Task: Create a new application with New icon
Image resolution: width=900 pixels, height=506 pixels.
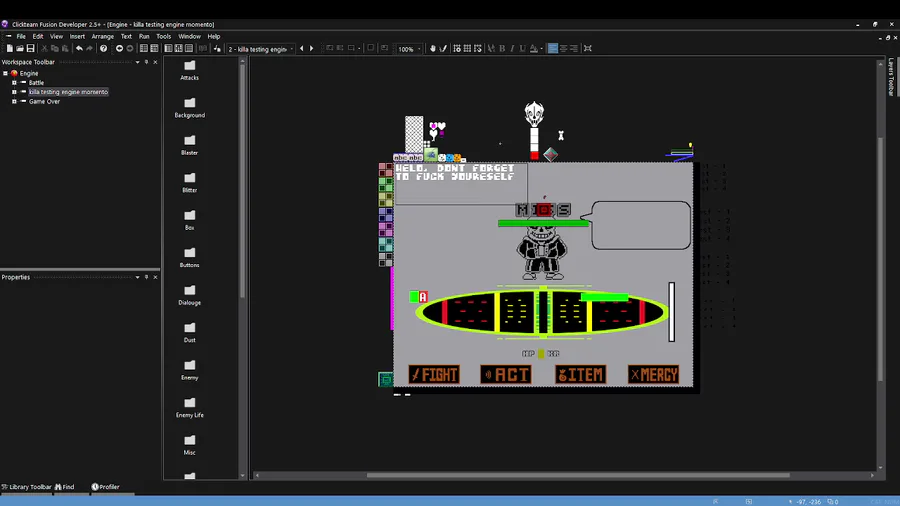Action: click(10, 49)
